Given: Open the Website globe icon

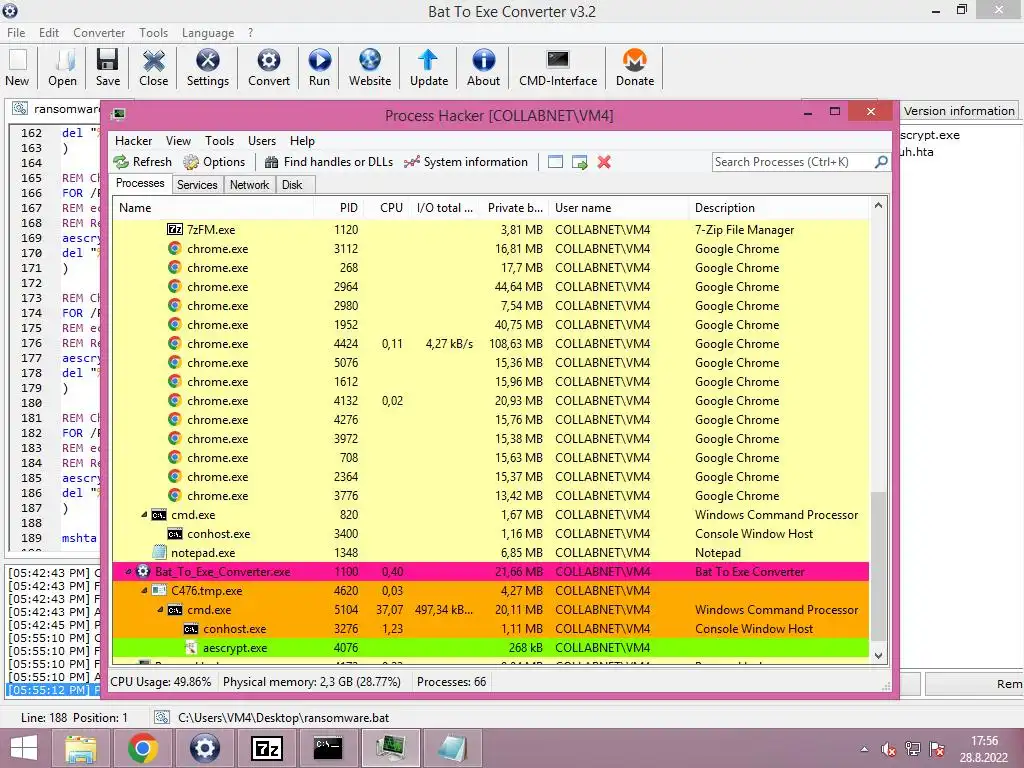Looking at the screenshot, I should pos(370,68).
